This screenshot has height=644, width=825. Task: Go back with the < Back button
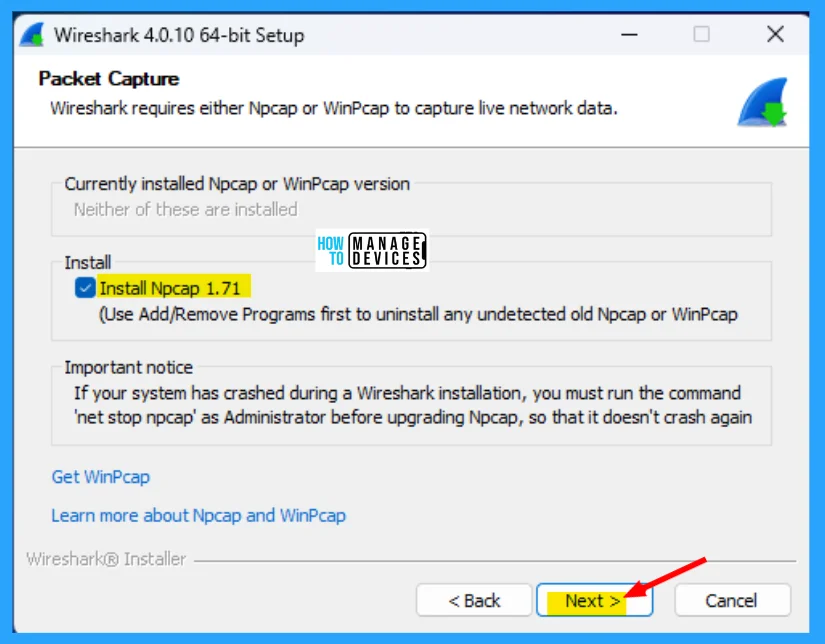474,600
